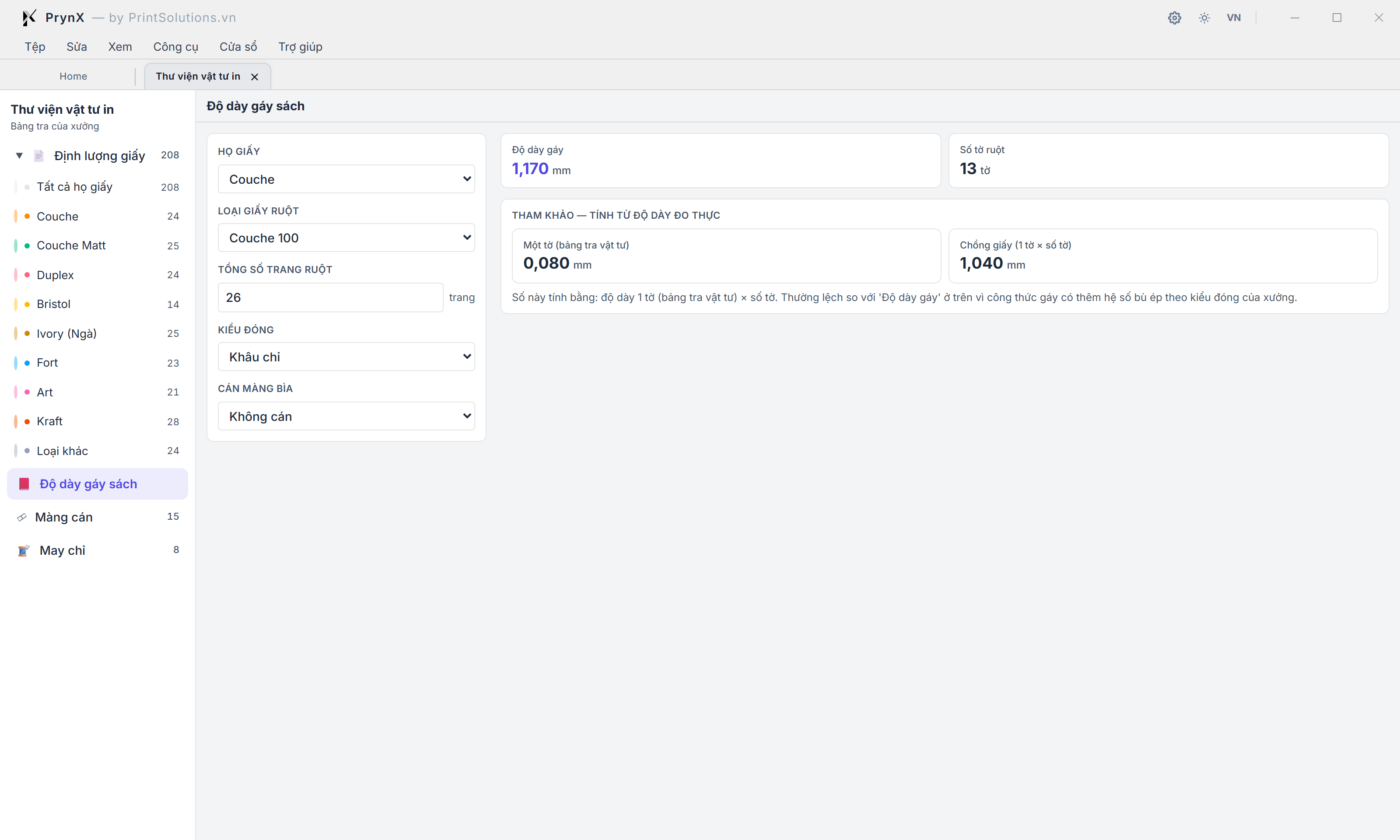Select Ivory (Ngà) in sidebar

[97, 333]
